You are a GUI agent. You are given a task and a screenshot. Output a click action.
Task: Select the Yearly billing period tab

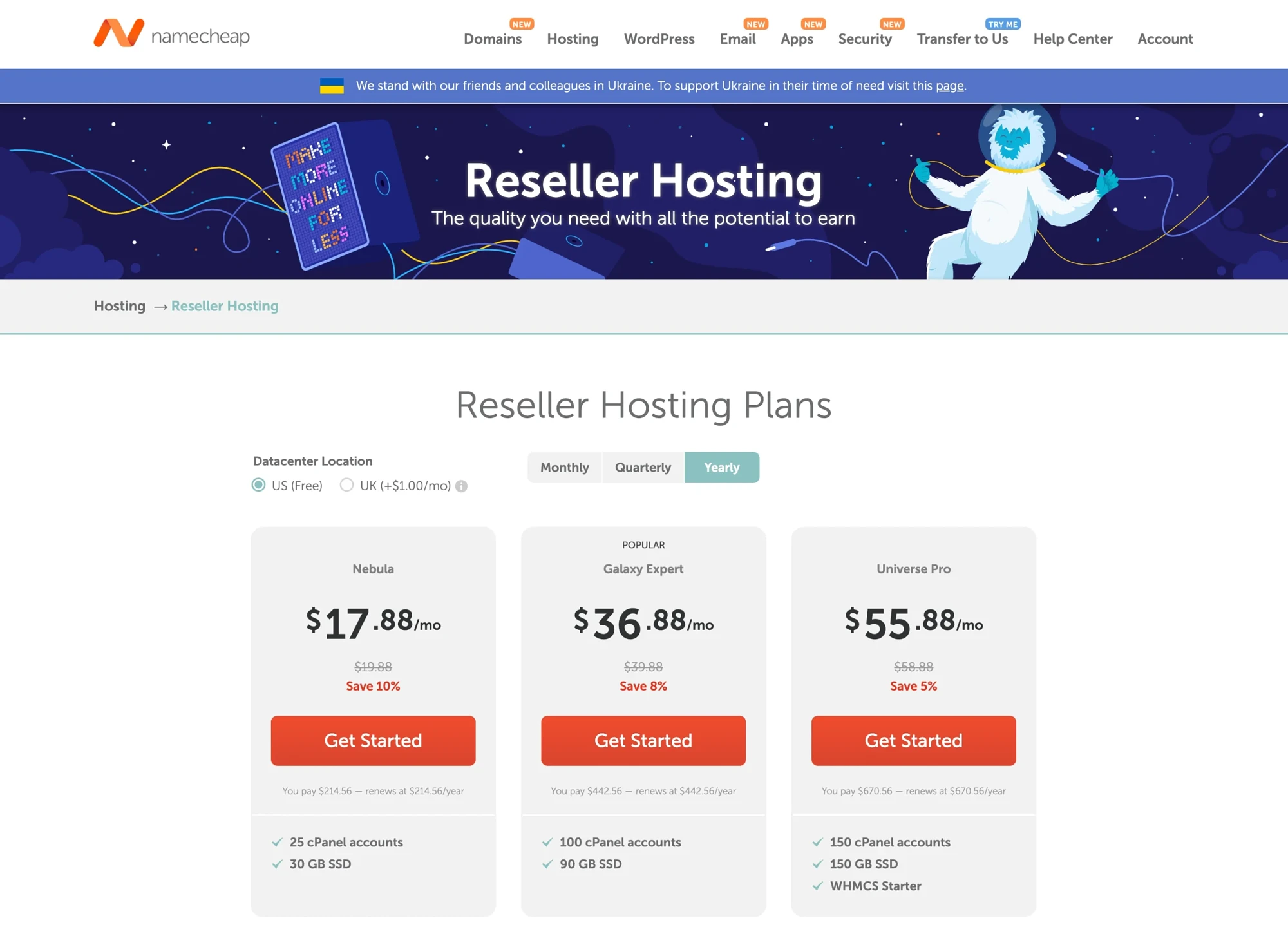tap(722, 467)
